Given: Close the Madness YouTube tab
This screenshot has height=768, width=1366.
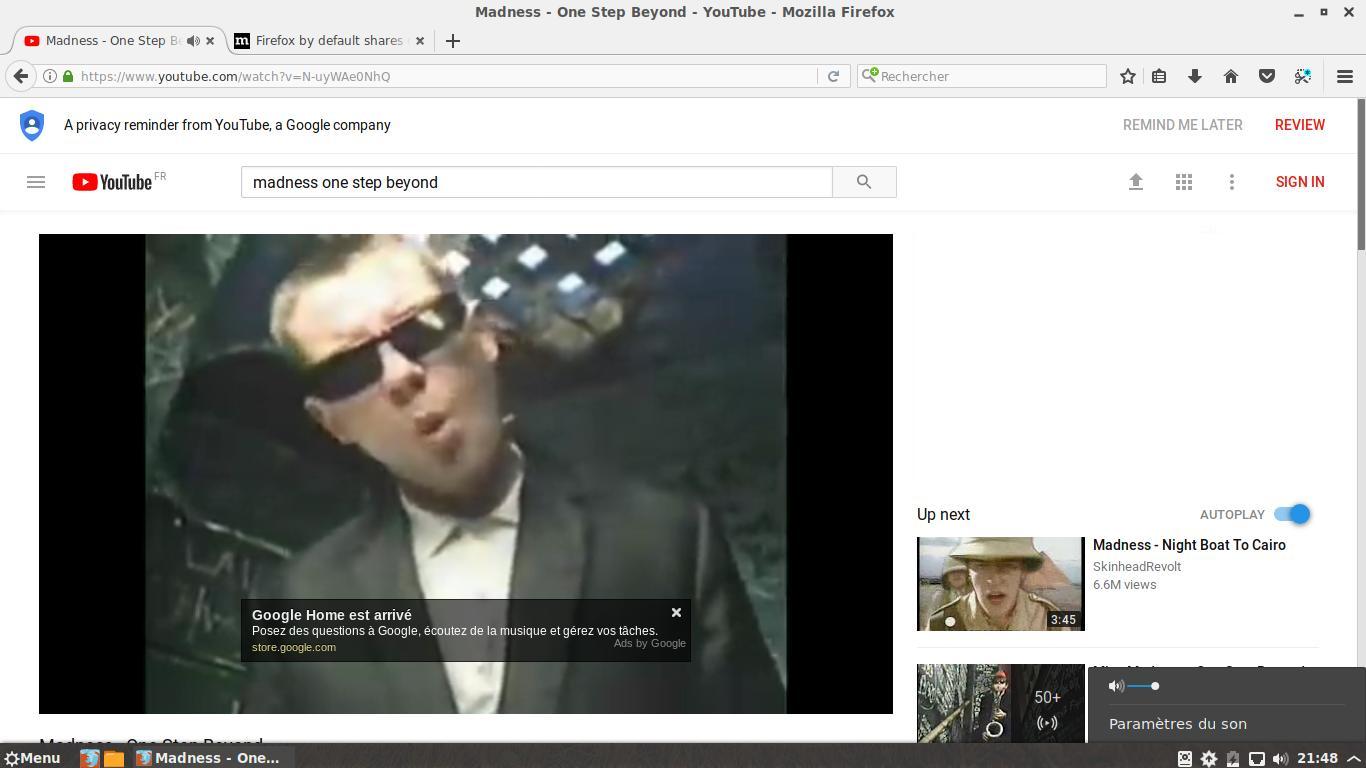Looking at the screenshot, I should click(x=210, y=41).
